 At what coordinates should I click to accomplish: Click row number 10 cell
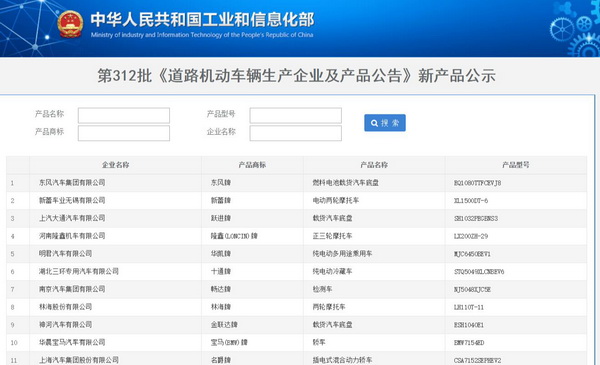point(18,342)
